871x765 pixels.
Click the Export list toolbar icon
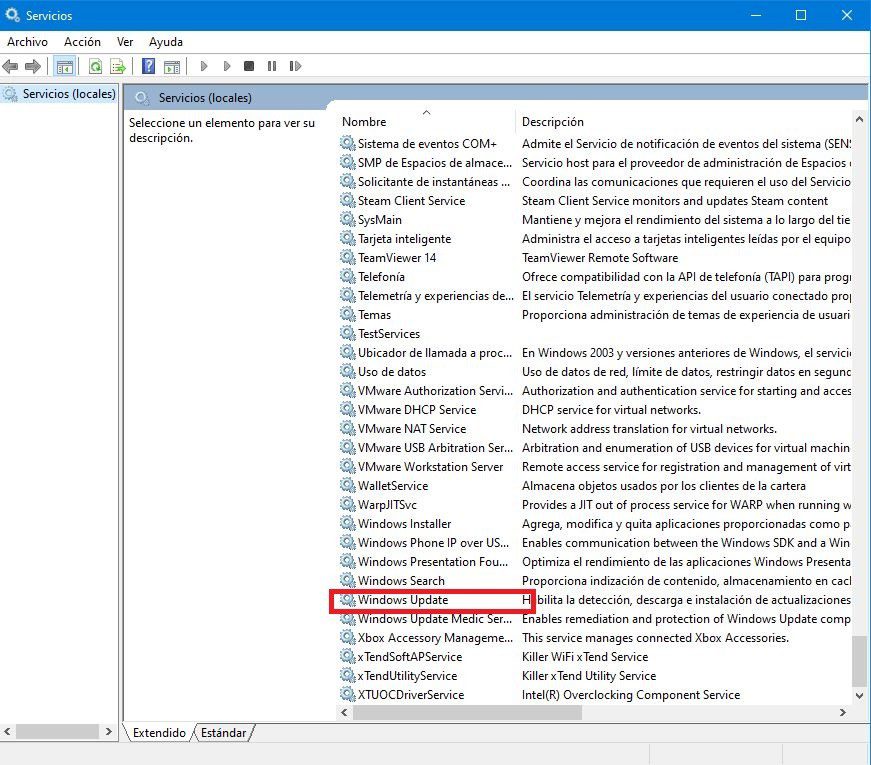118,67
